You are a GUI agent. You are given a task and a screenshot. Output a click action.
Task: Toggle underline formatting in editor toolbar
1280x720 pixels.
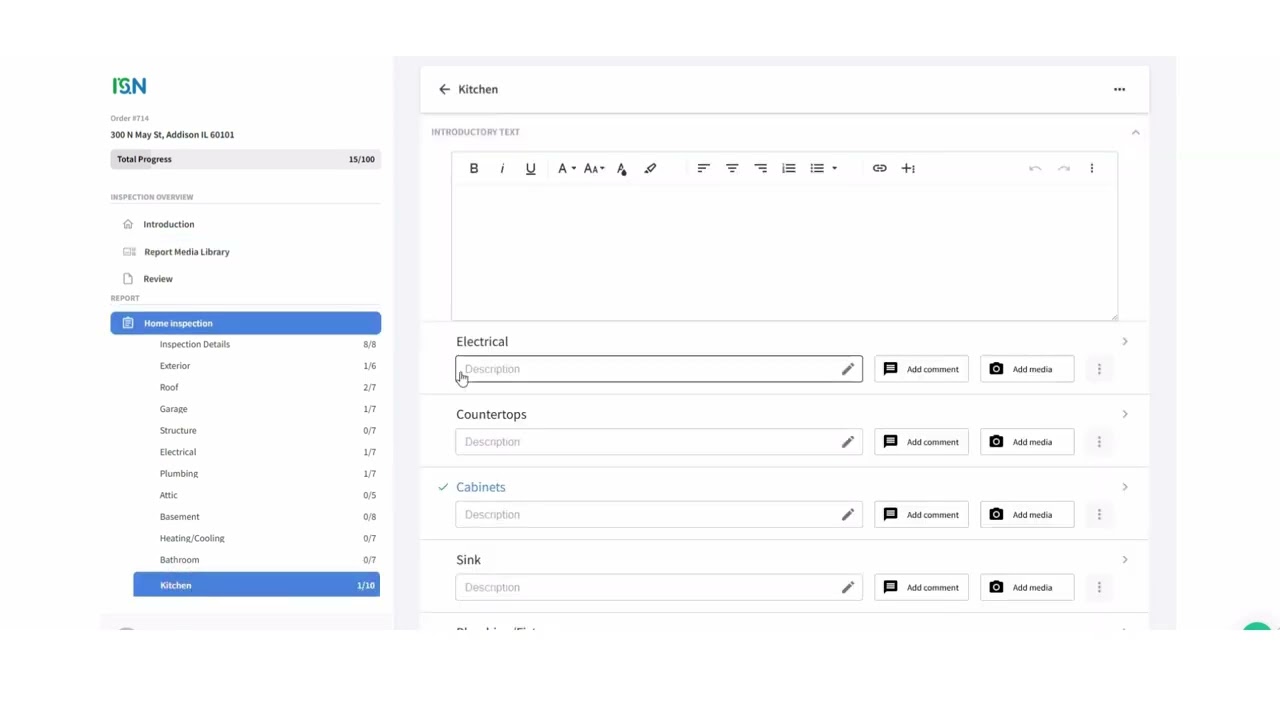531,168
